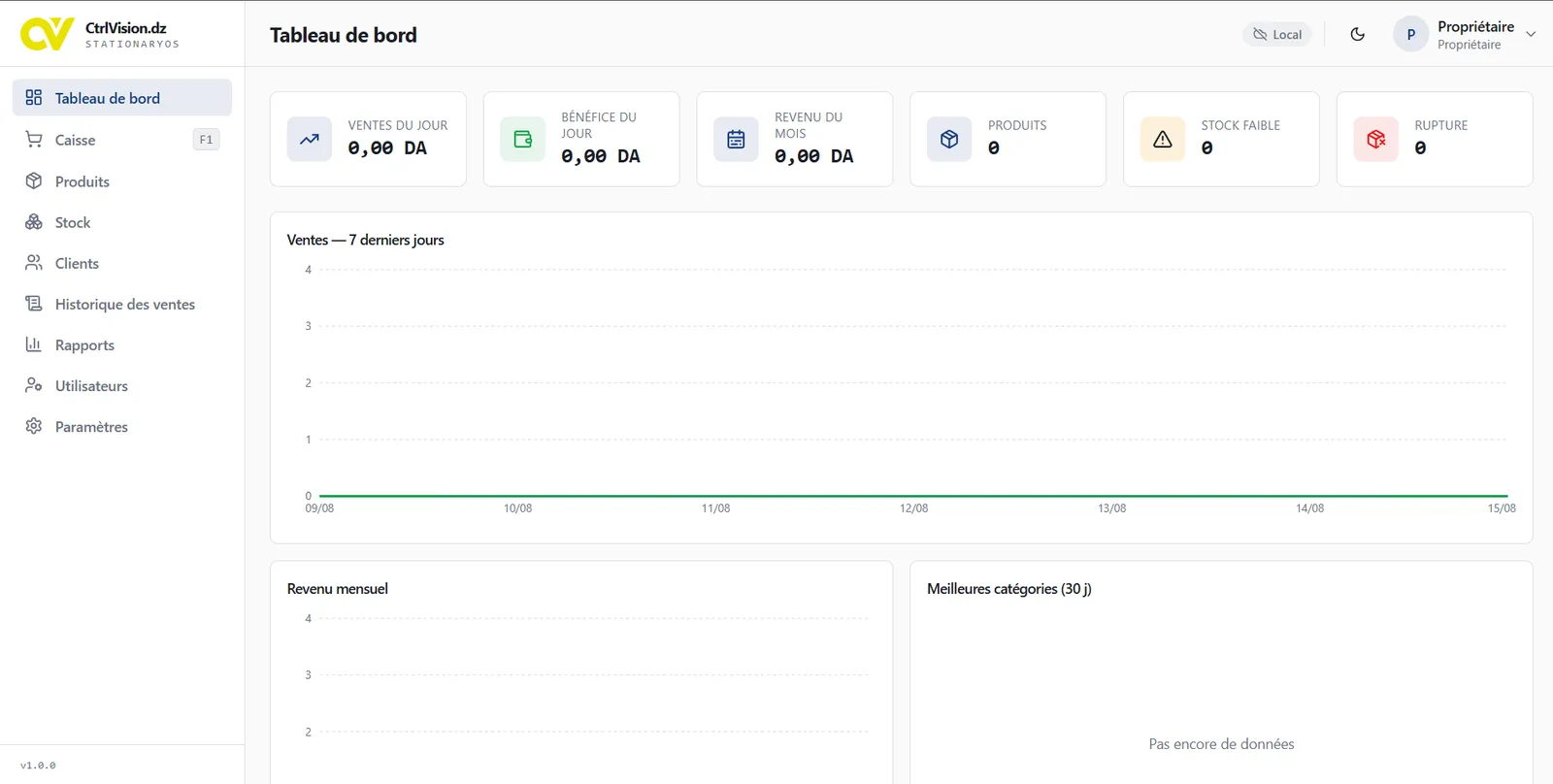
Task: Click the 12/08 date label on sales chart
Action: [913, 508]
